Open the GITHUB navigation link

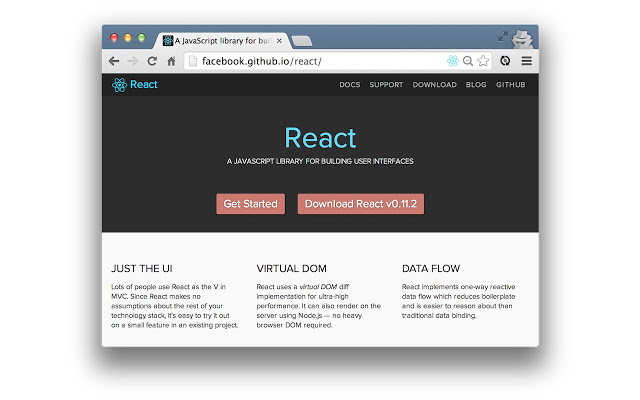tap(511, 84)
